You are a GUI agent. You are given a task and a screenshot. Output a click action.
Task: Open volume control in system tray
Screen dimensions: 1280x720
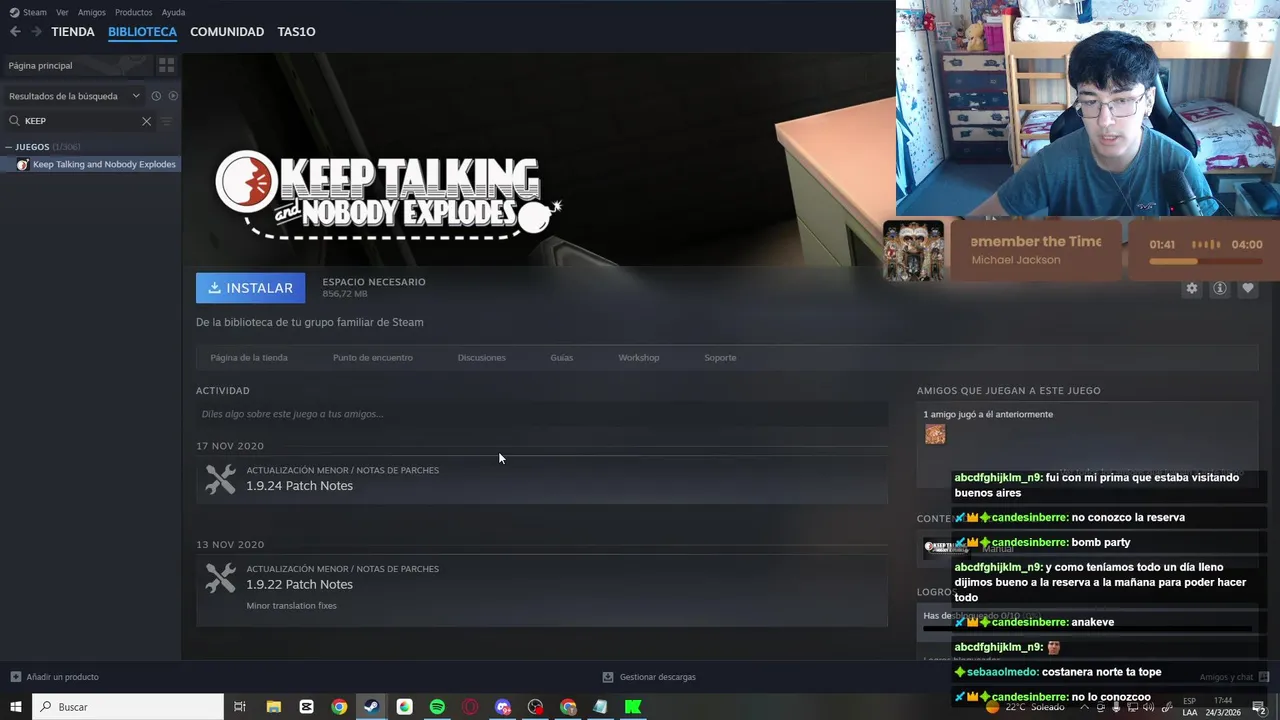1149,707
